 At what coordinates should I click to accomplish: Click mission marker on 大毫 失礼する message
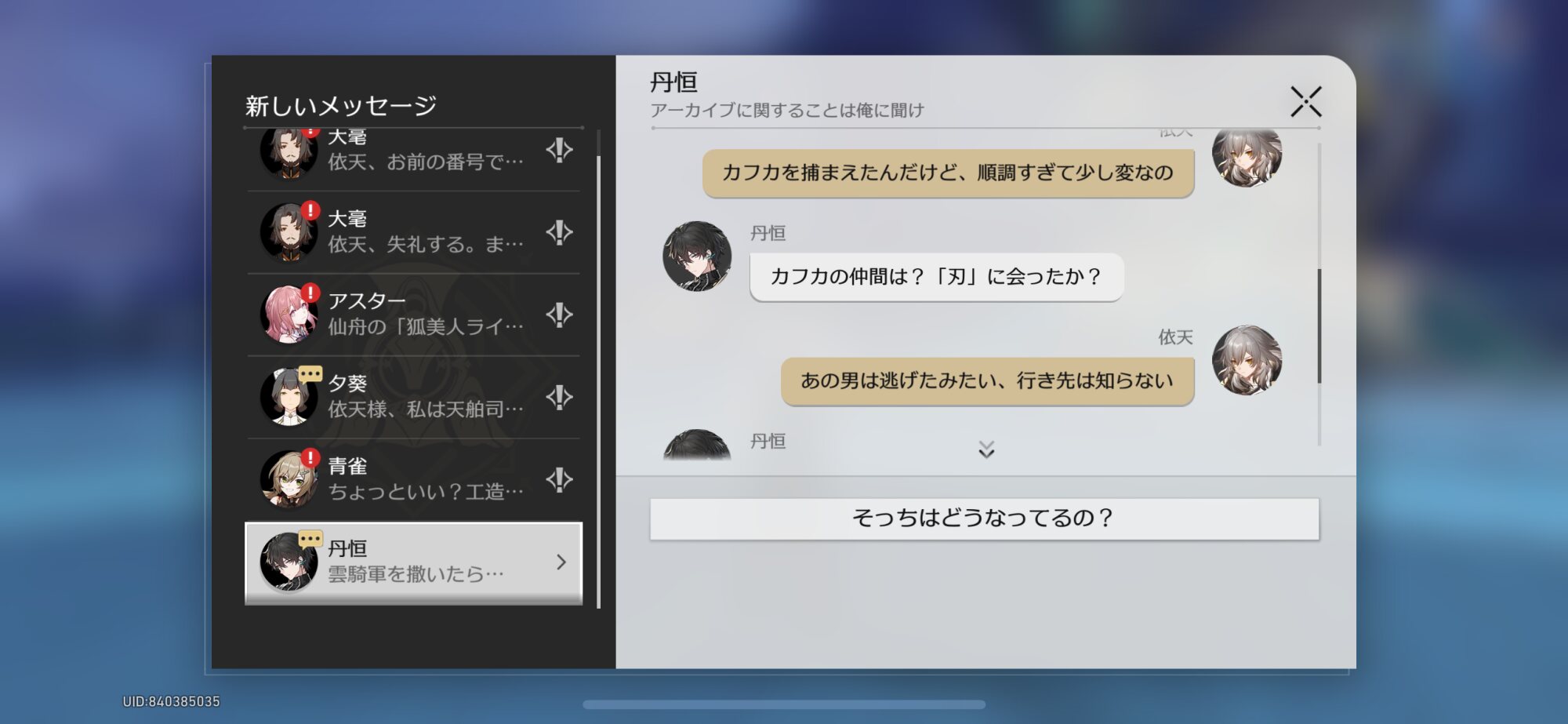pos(559,232)
